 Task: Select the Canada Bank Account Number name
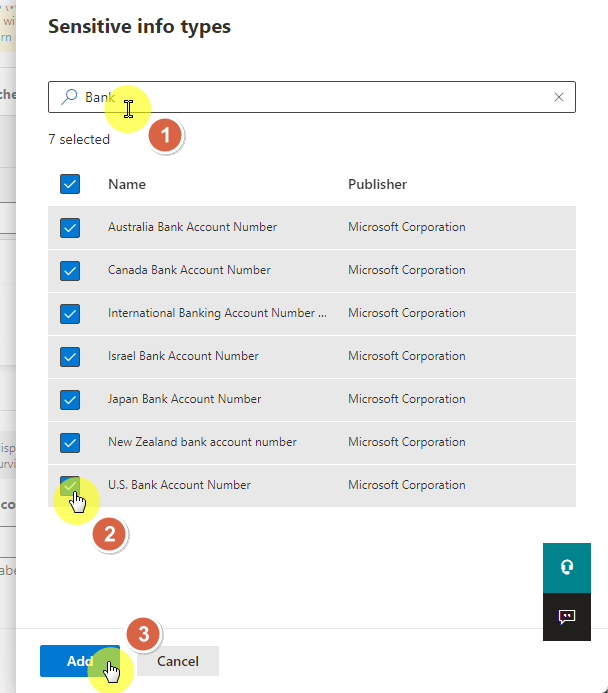[x=189, y=270]
